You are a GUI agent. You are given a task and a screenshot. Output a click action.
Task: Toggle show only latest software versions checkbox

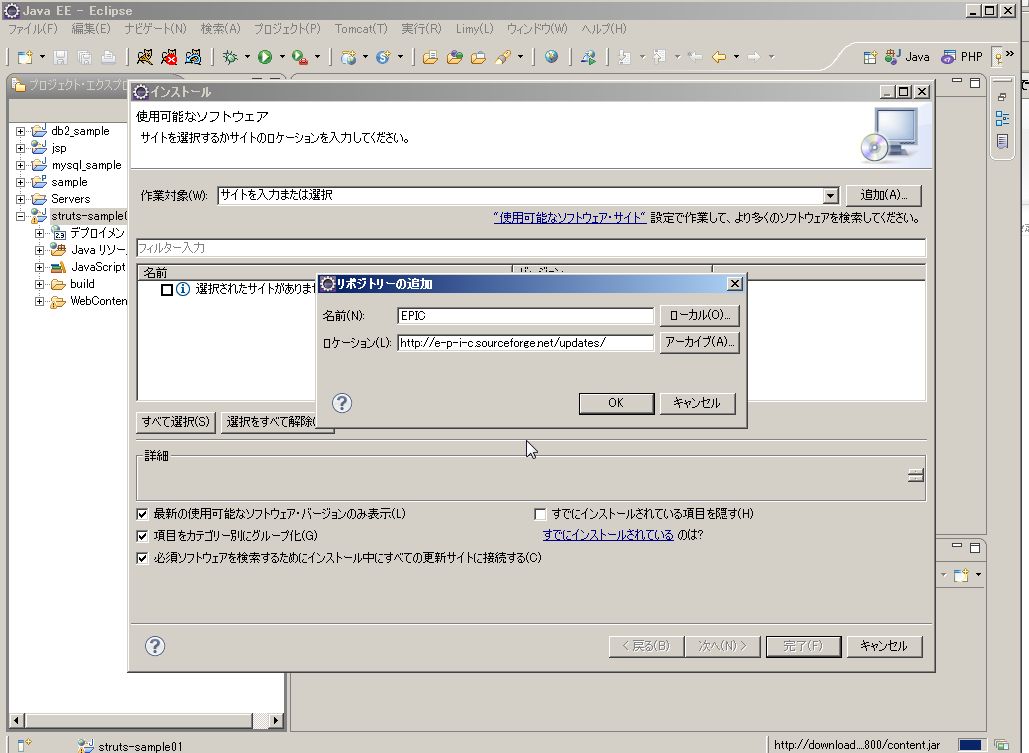pos(142,514)
